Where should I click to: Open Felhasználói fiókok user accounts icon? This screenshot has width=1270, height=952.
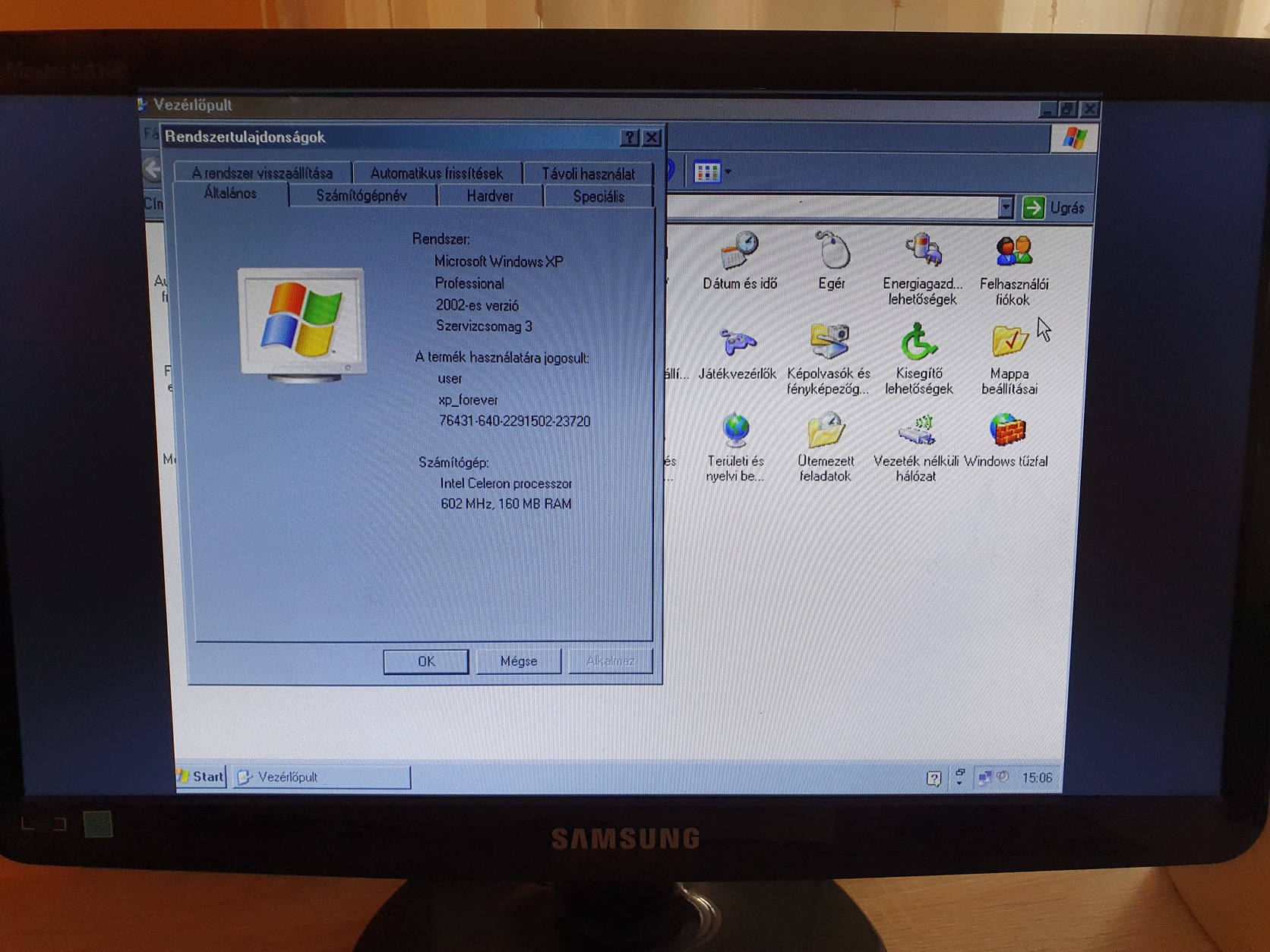pos(1014,270)
